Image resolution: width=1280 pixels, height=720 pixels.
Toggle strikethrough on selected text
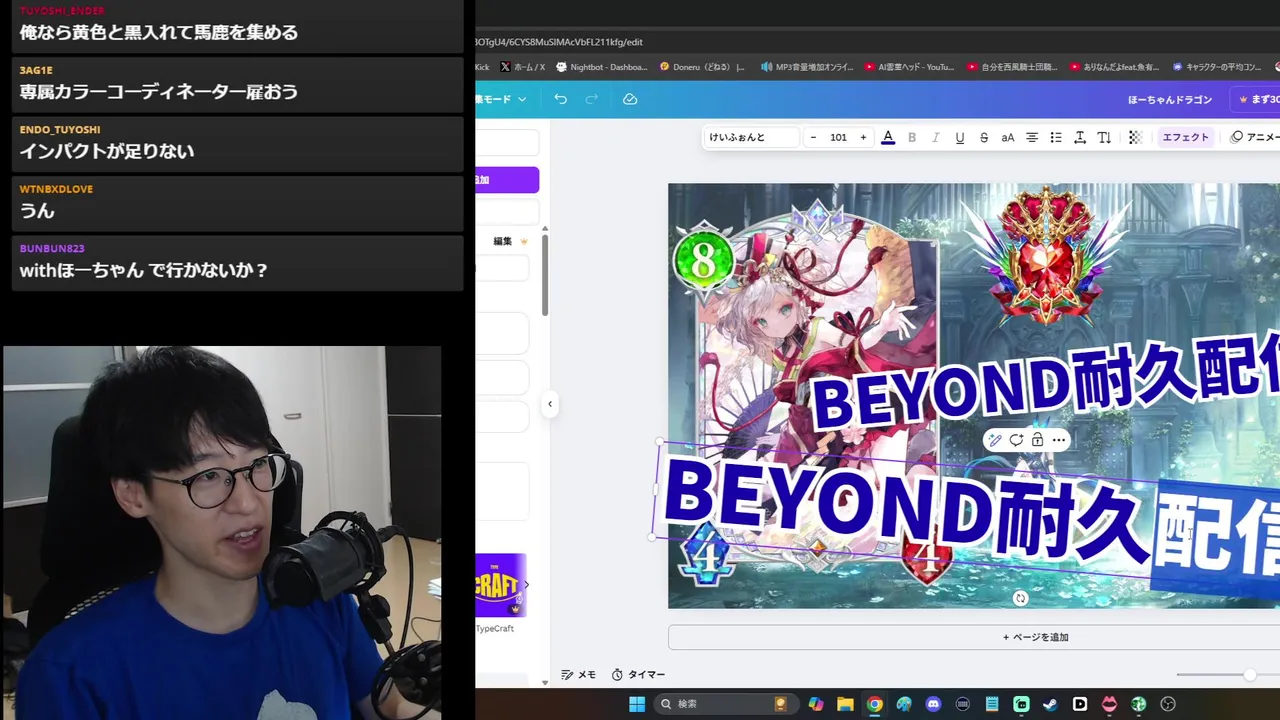click(984, 137)
